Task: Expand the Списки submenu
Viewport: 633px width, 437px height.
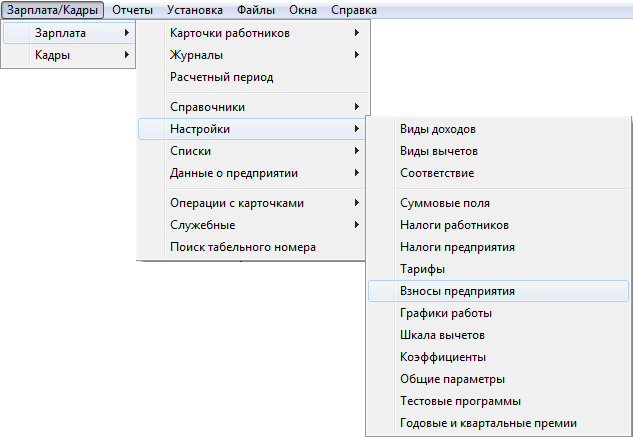Action: (253, 151)
